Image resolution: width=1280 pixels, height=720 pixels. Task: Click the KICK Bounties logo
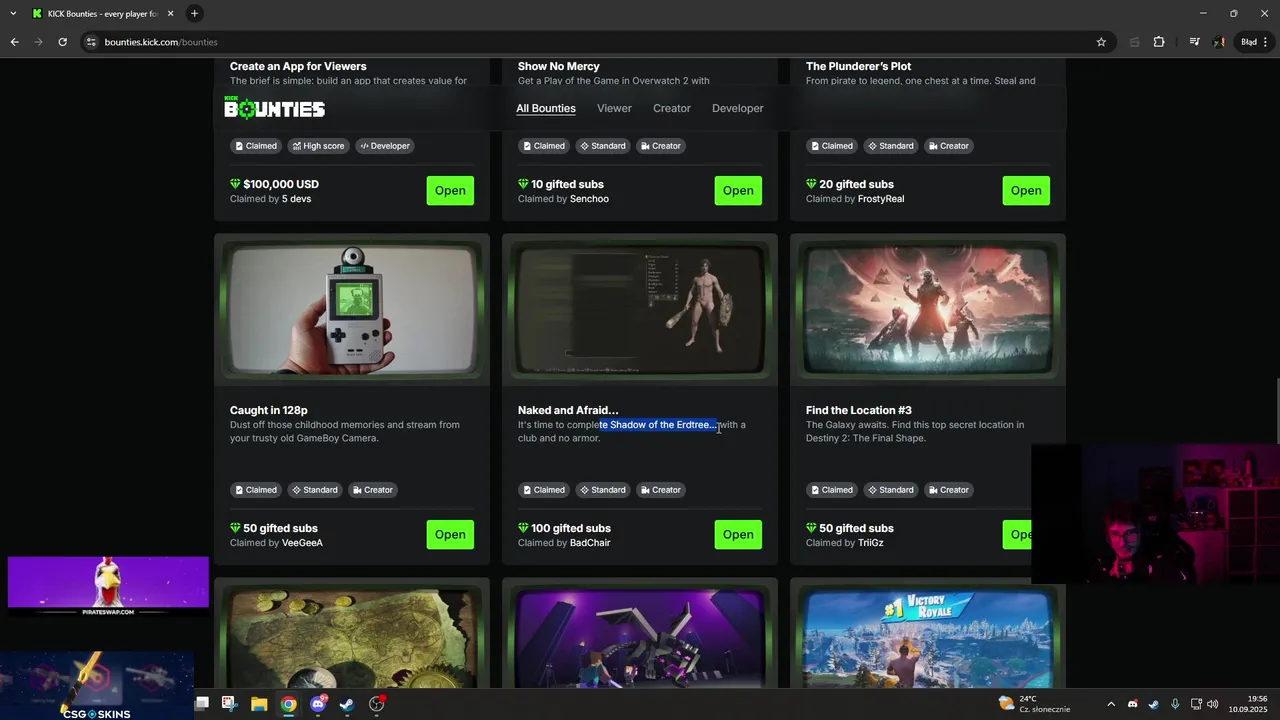coord(274,108)
